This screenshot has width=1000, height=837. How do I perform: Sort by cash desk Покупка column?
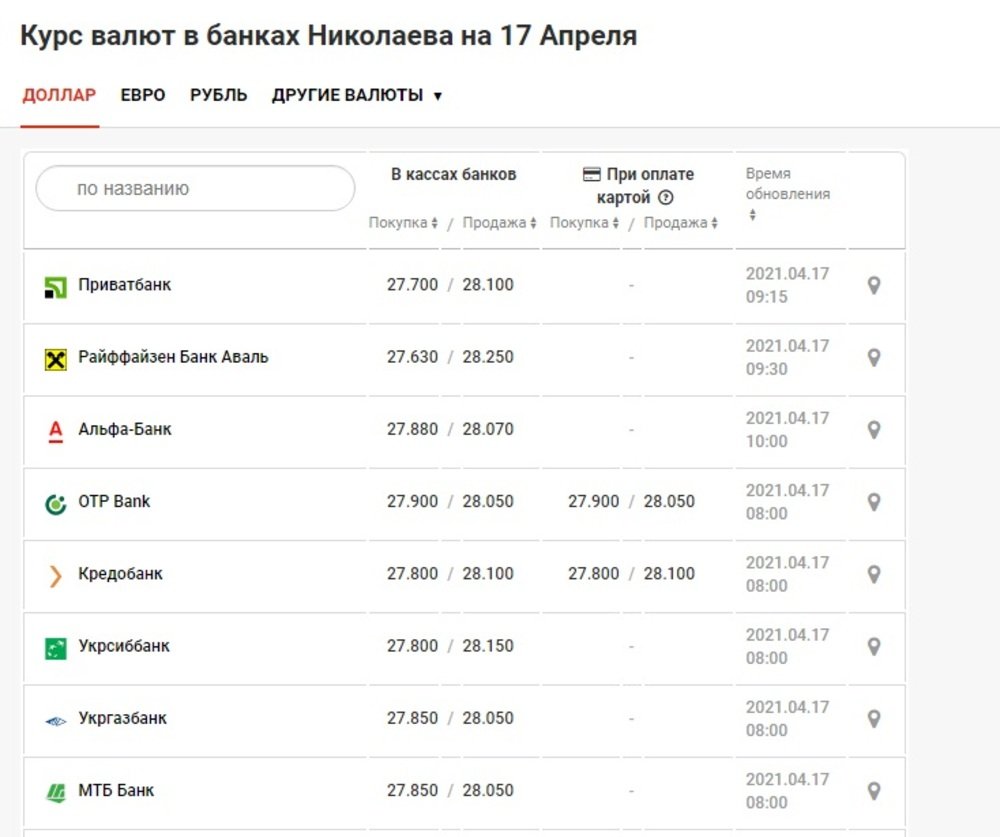tap(403, 223)
